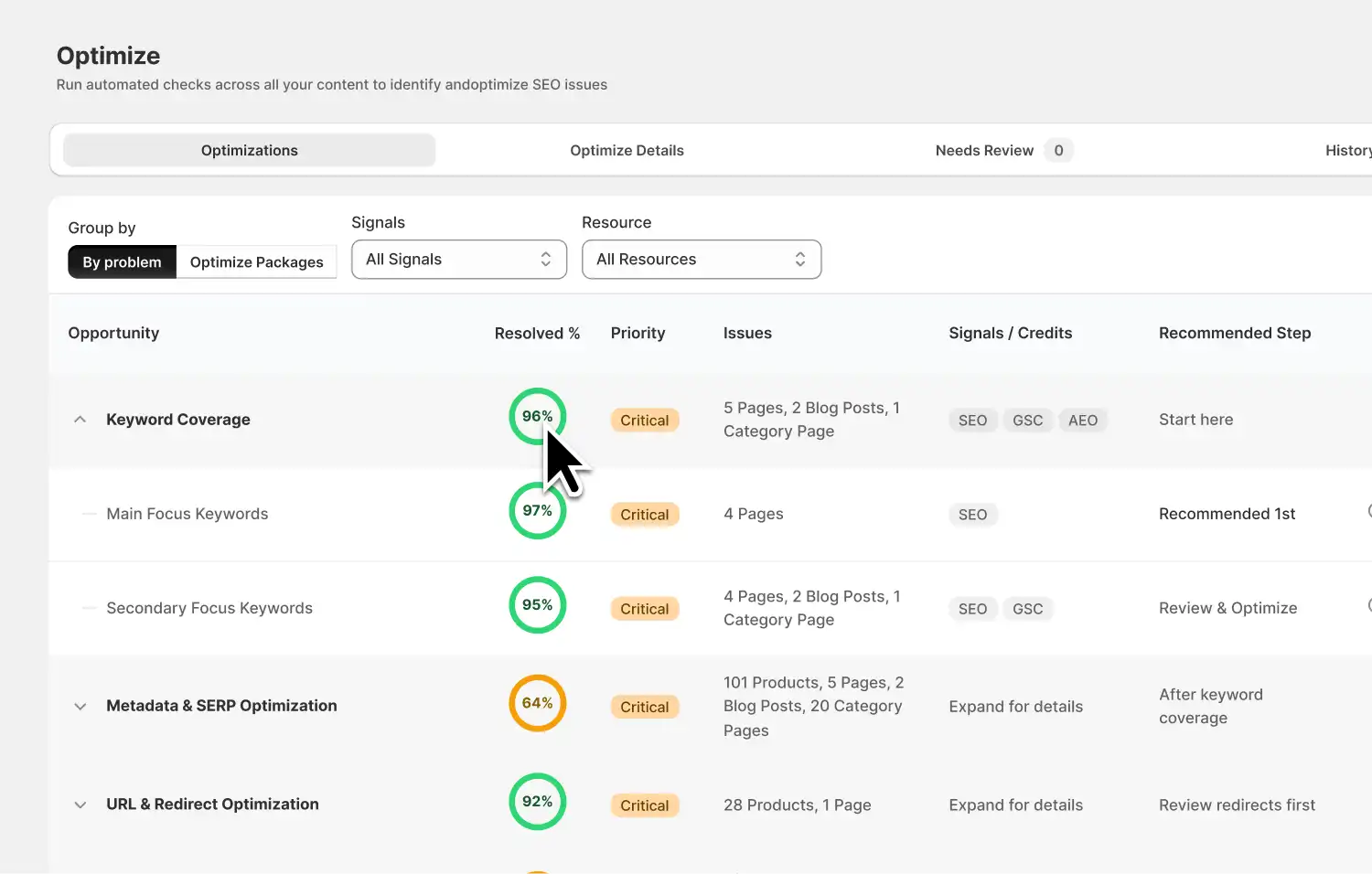
Task: Click the "28 Products, 1 Page" issues cell
Action: point(798,805)
